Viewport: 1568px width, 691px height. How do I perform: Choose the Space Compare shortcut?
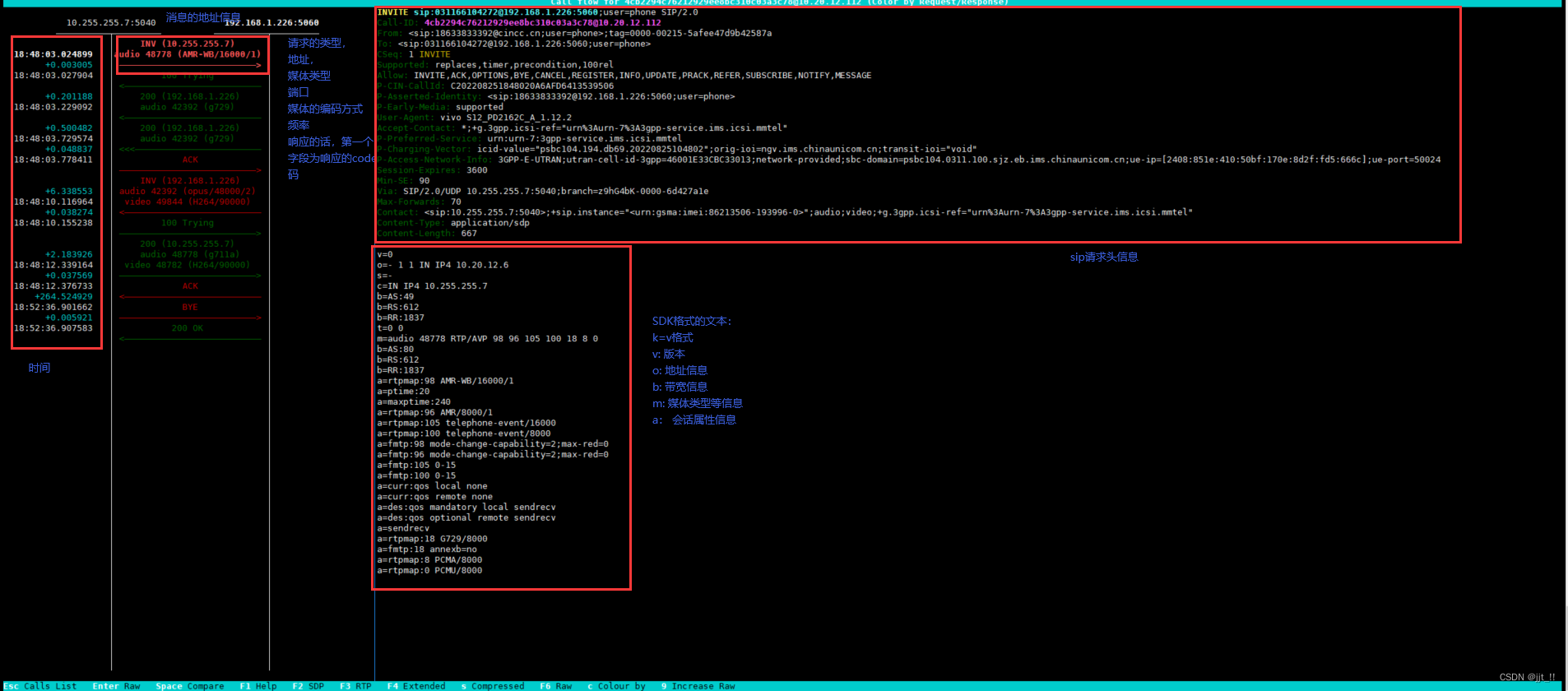click(189, 686)
